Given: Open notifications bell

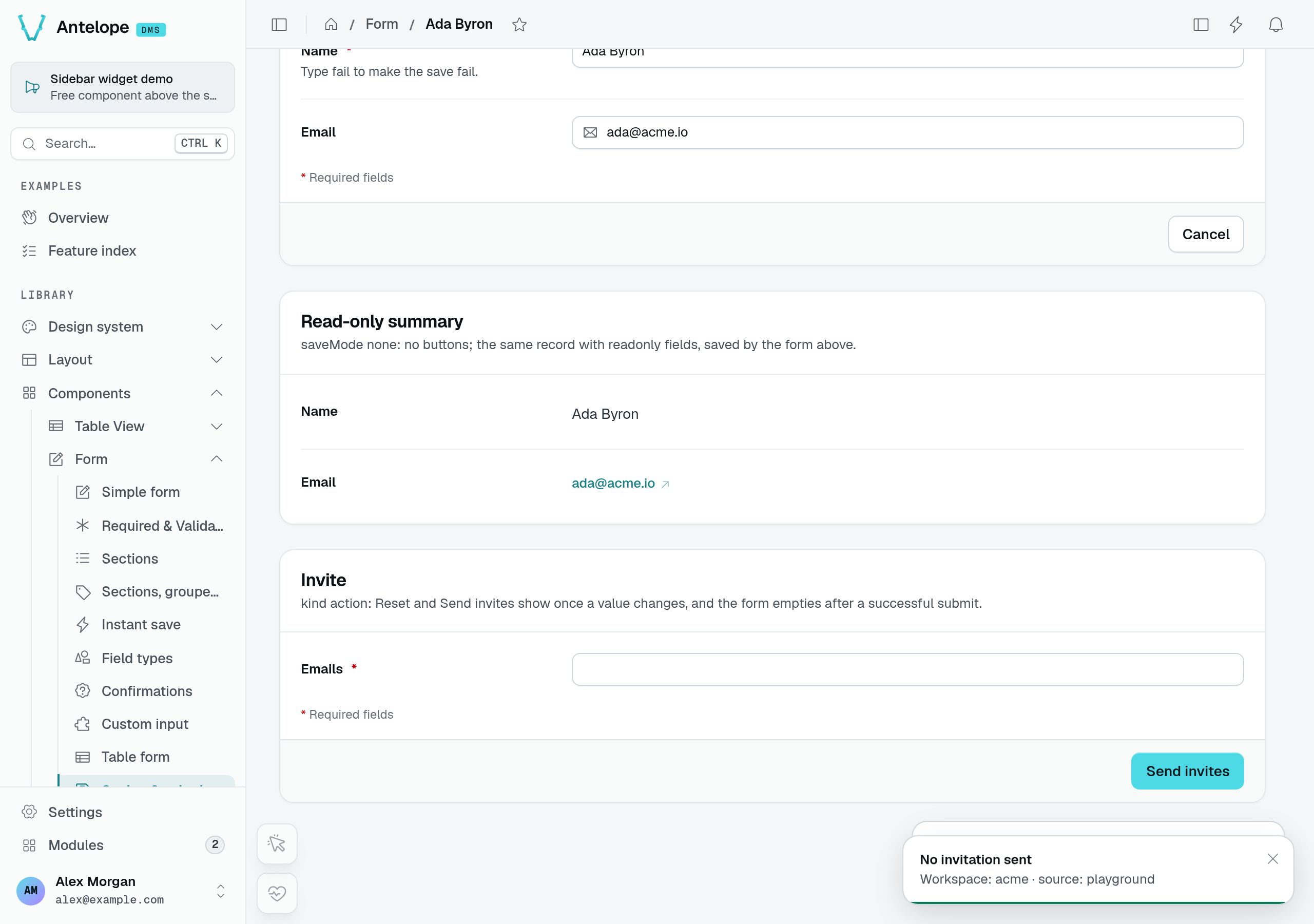Looking at the screenshot, I should 1276,24.
